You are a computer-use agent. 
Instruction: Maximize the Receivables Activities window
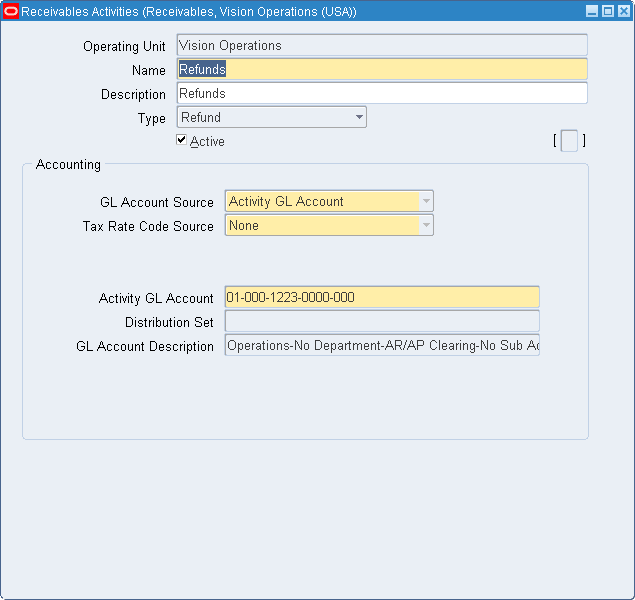(x=607, y=11)
